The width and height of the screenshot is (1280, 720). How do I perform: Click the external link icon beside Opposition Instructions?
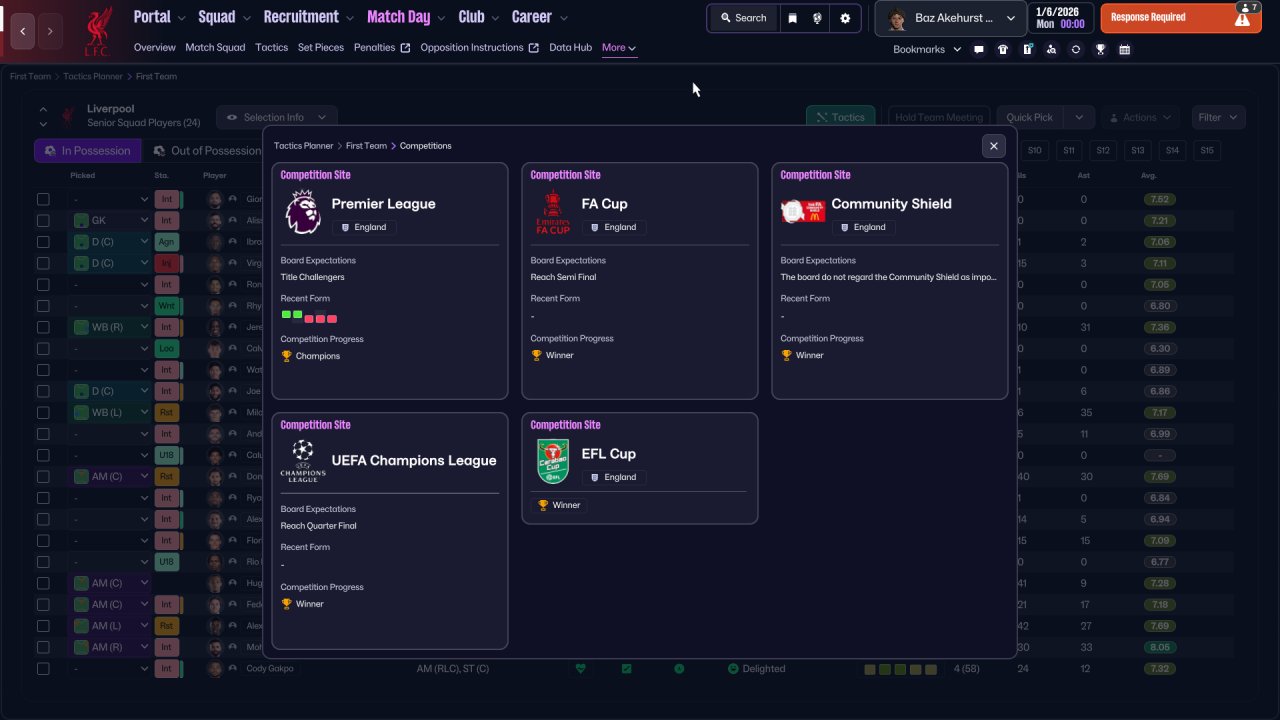coord(533,48)
